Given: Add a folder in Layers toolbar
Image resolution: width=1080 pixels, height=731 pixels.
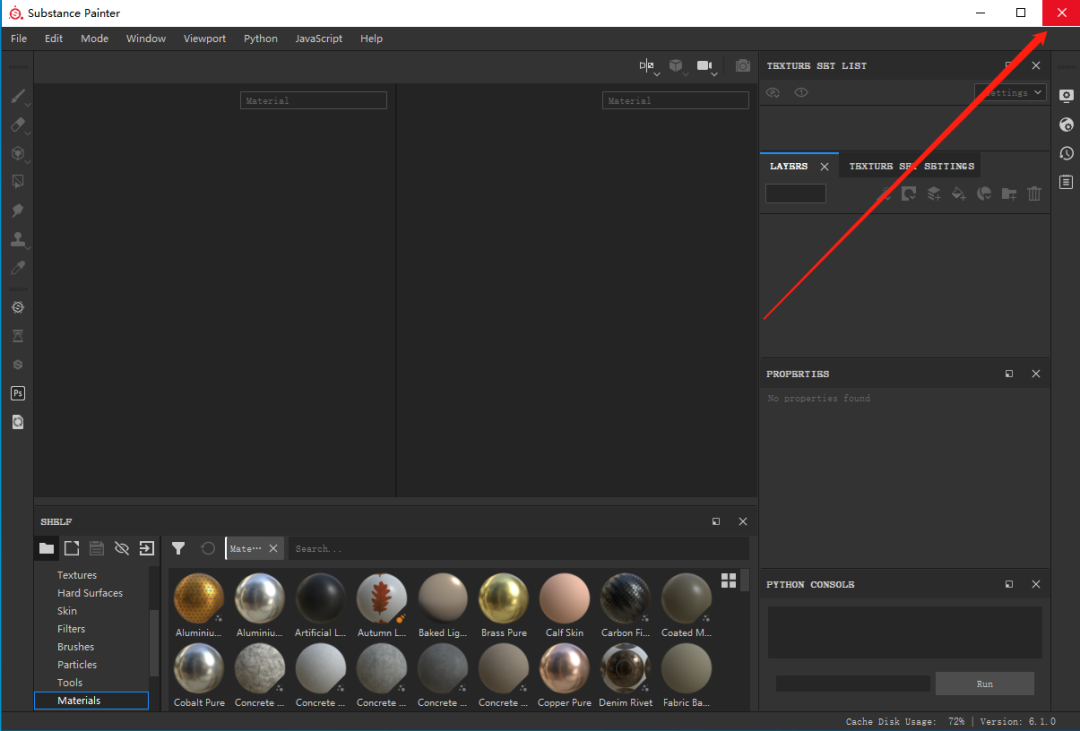Looking at the screenshot, I should point(1009,194).
